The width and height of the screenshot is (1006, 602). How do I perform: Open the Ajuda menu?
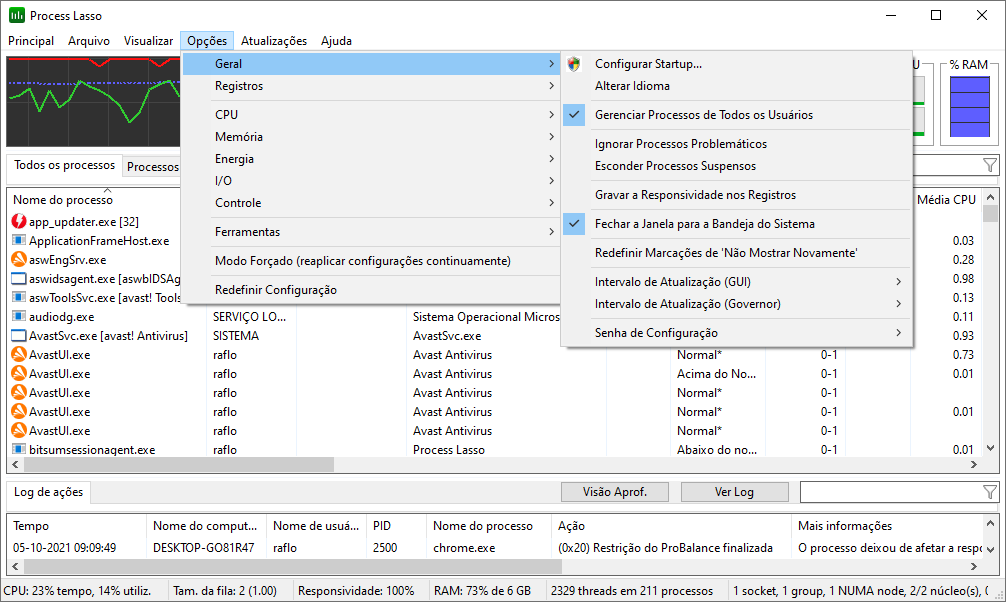(x=336, y=41)
